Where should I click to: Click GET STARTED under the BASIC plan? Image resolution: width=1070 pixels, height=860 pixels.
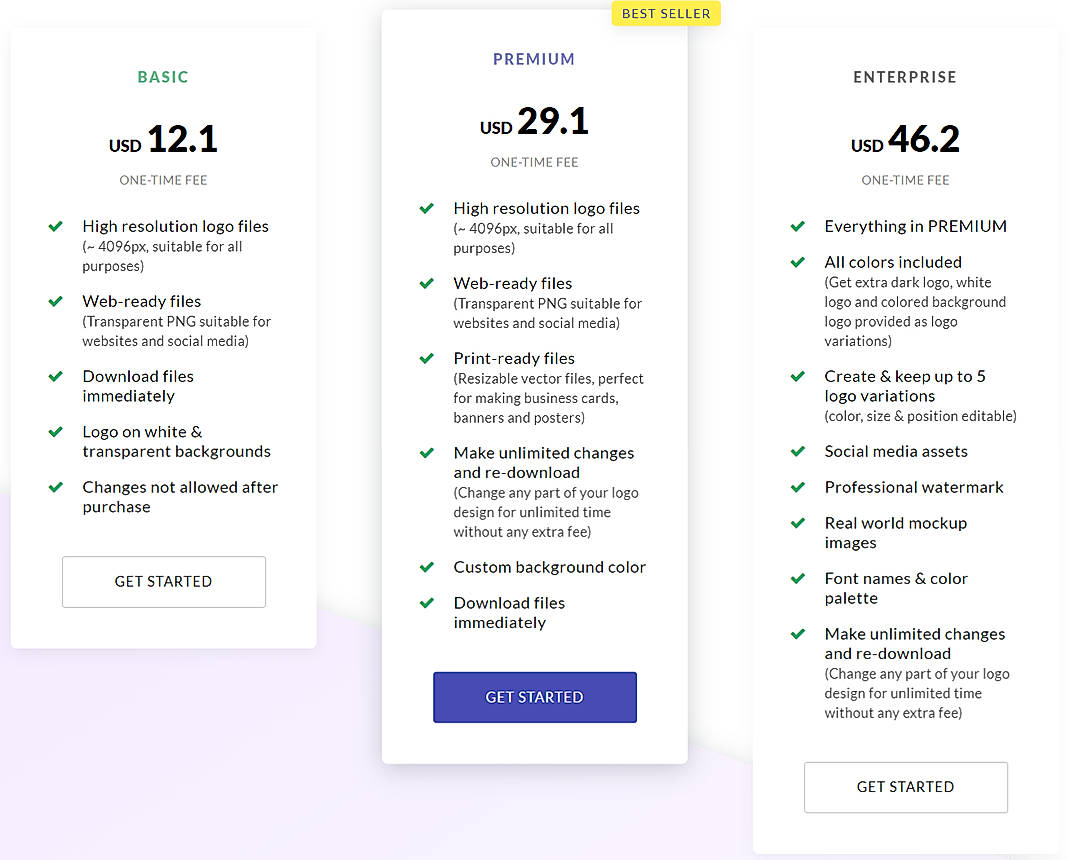[163, 581]
